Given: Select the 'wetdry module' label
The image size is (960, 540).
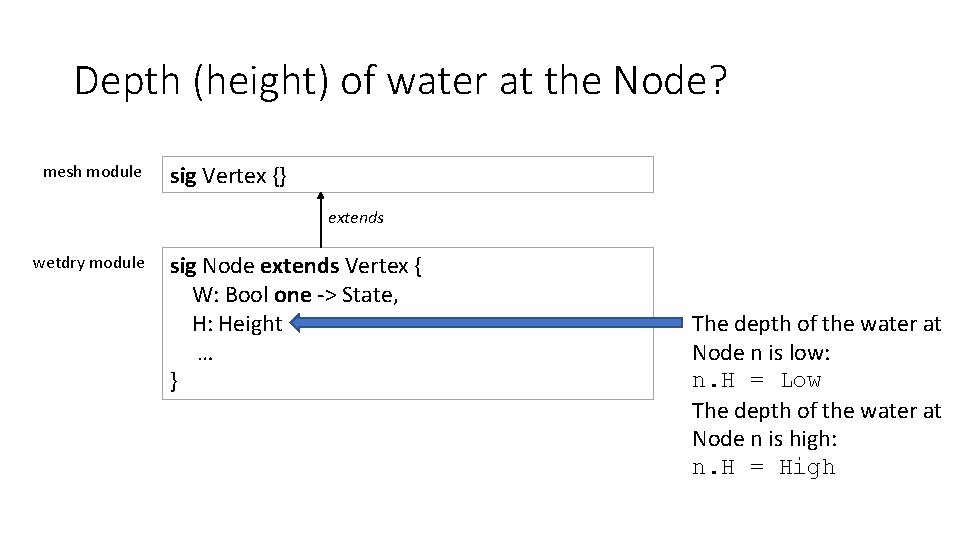Looking at the screenshot, I should 88,263.
